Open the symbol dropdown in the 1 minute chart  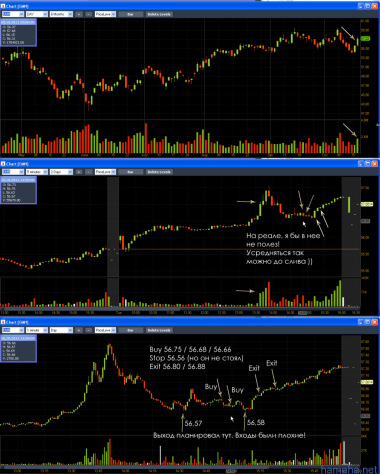pyautogui.click(x=13, y=330)
